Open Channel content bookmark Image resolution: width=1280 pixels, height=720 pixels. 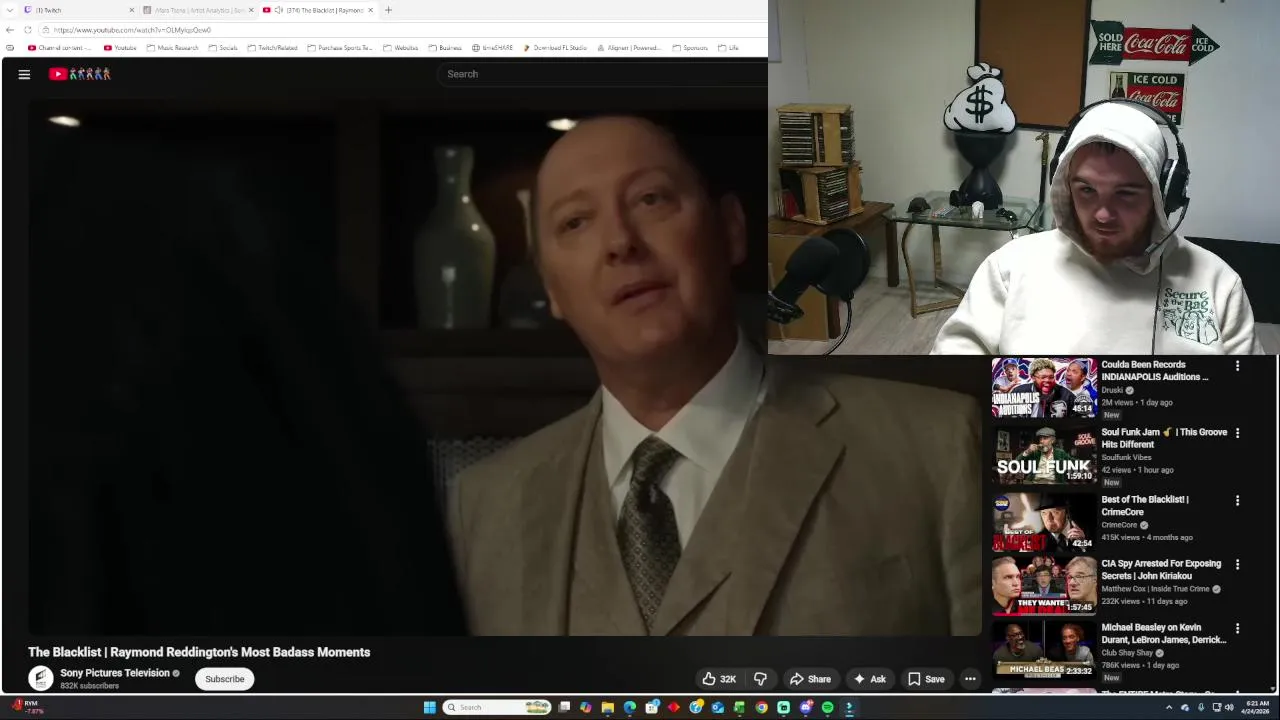[x=60, y=48]
